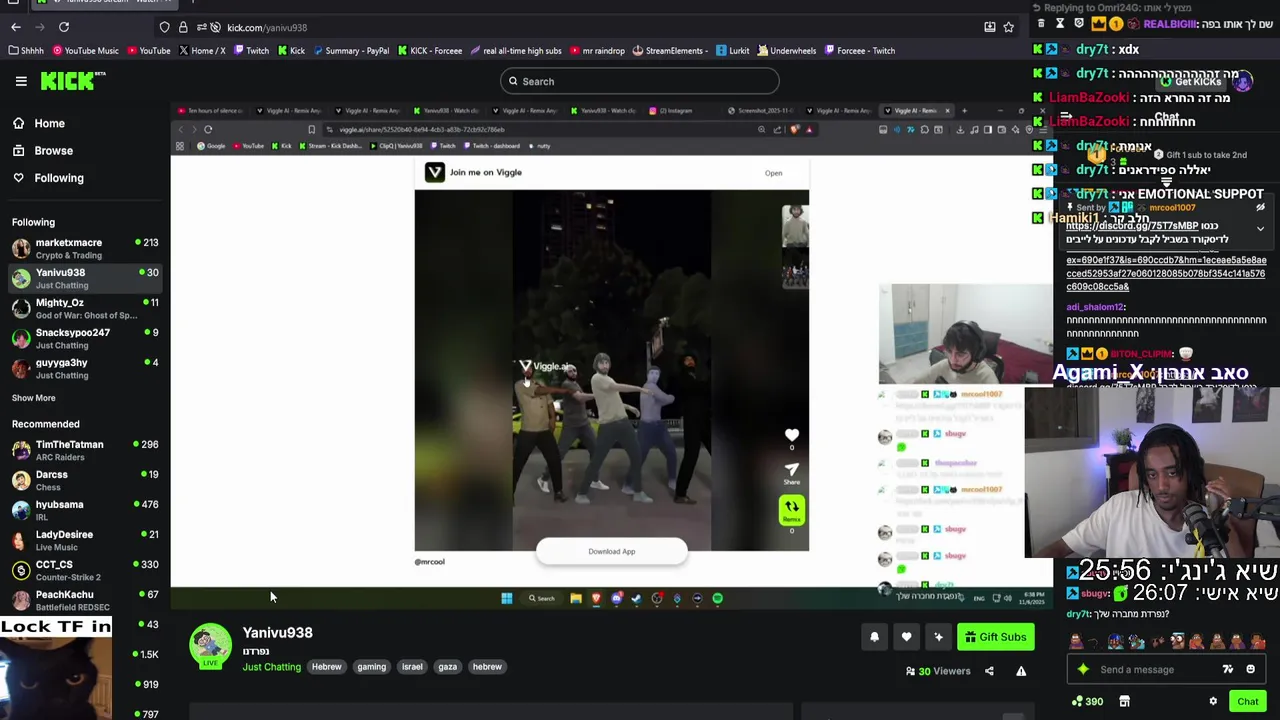Viewport: 1280px width, 720px height.
Task: Reload the kick.com page
Action: coord(63,27)
